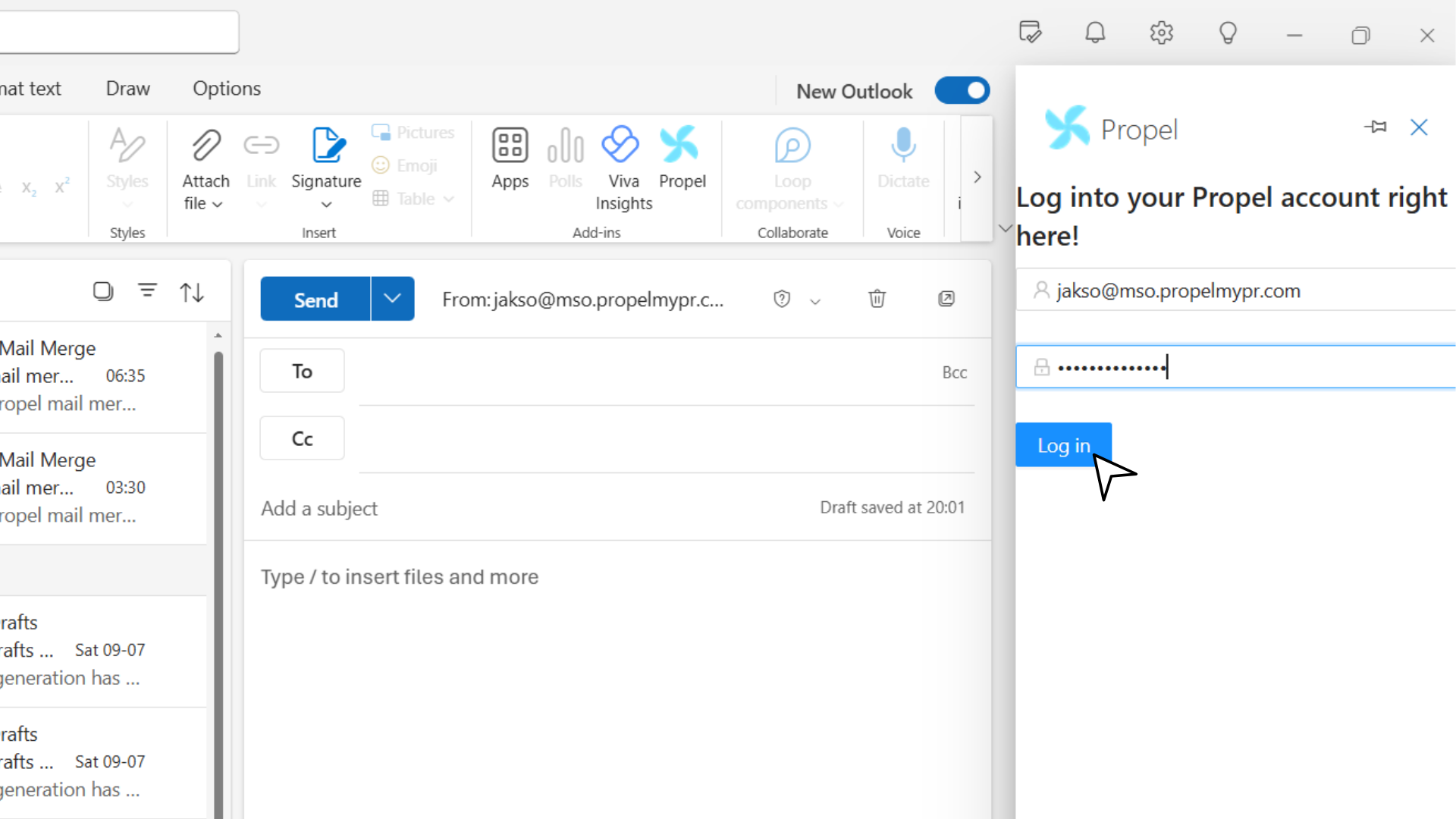Apply subscript formatting
The height and width of the screenshot is (819, 1456).
pyautogui.click(x=29, y=187)
